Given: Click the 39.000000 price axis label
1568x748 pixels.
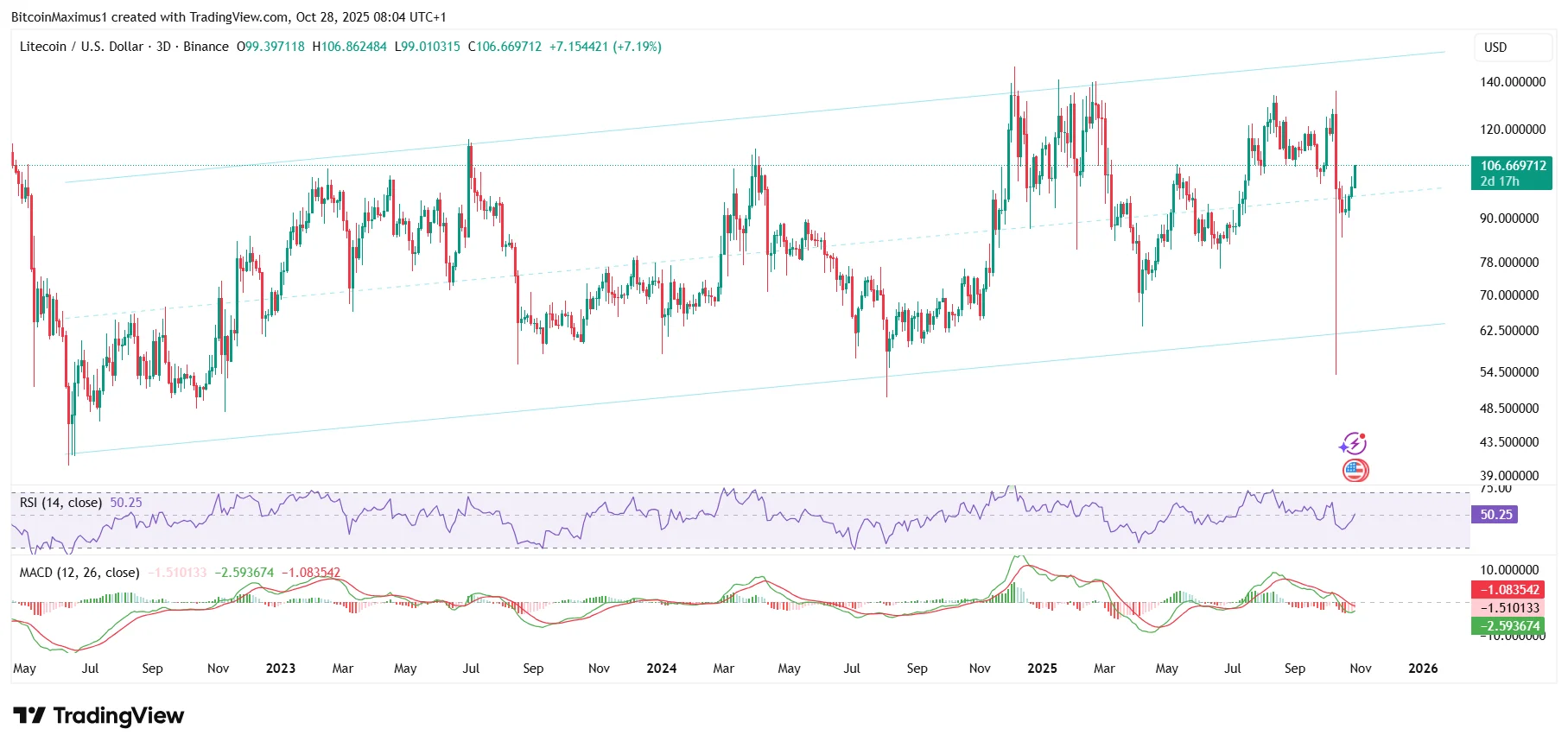Looking at the screenshot, I should click(x=1509, y=476).
